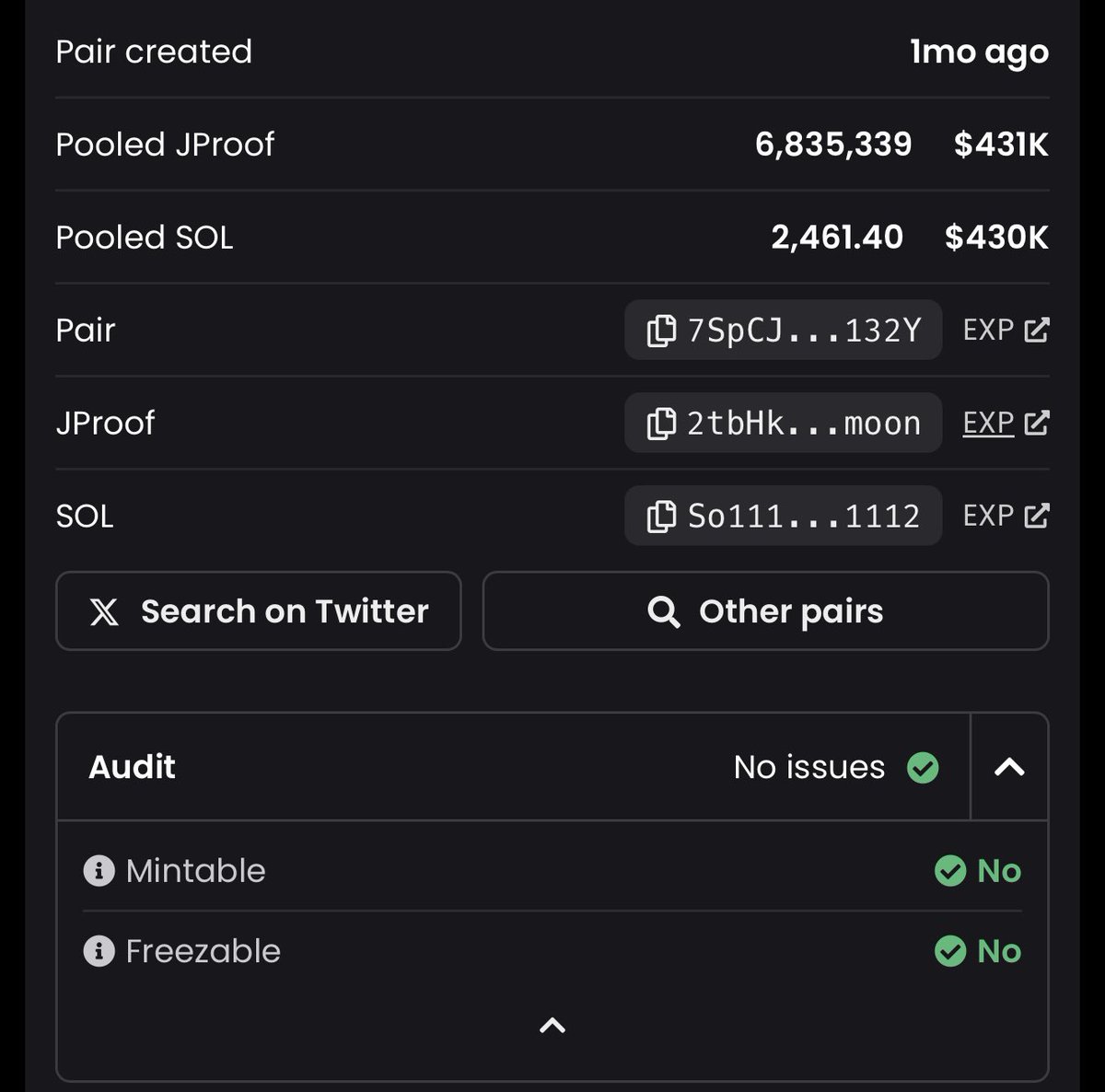This screenshot has height=1092, width=1105.
Task: Click the EXP link for JProof
Action: point(988,423)
